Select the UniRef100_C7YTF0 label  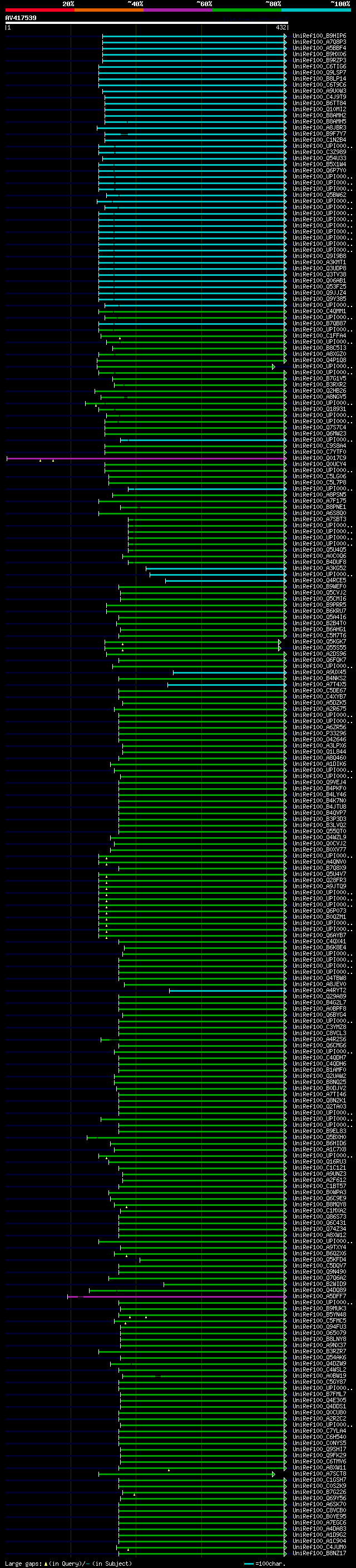pyautogui.click(x=319, y=452)
